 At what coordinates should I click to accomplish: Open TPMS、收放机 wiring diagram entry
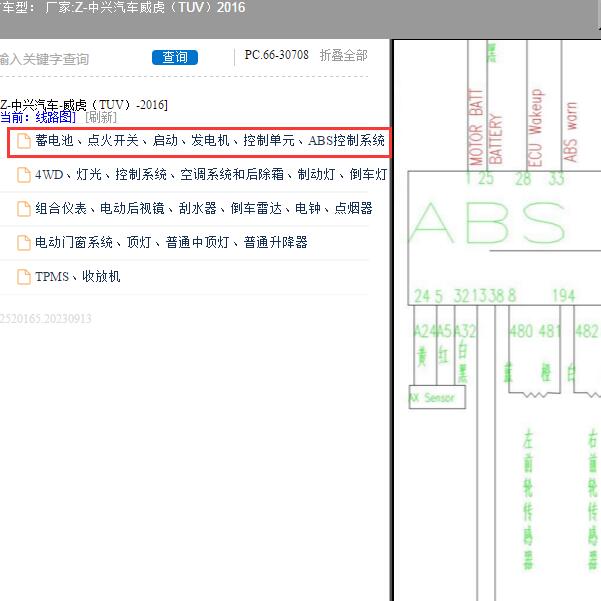pos(77,276)
